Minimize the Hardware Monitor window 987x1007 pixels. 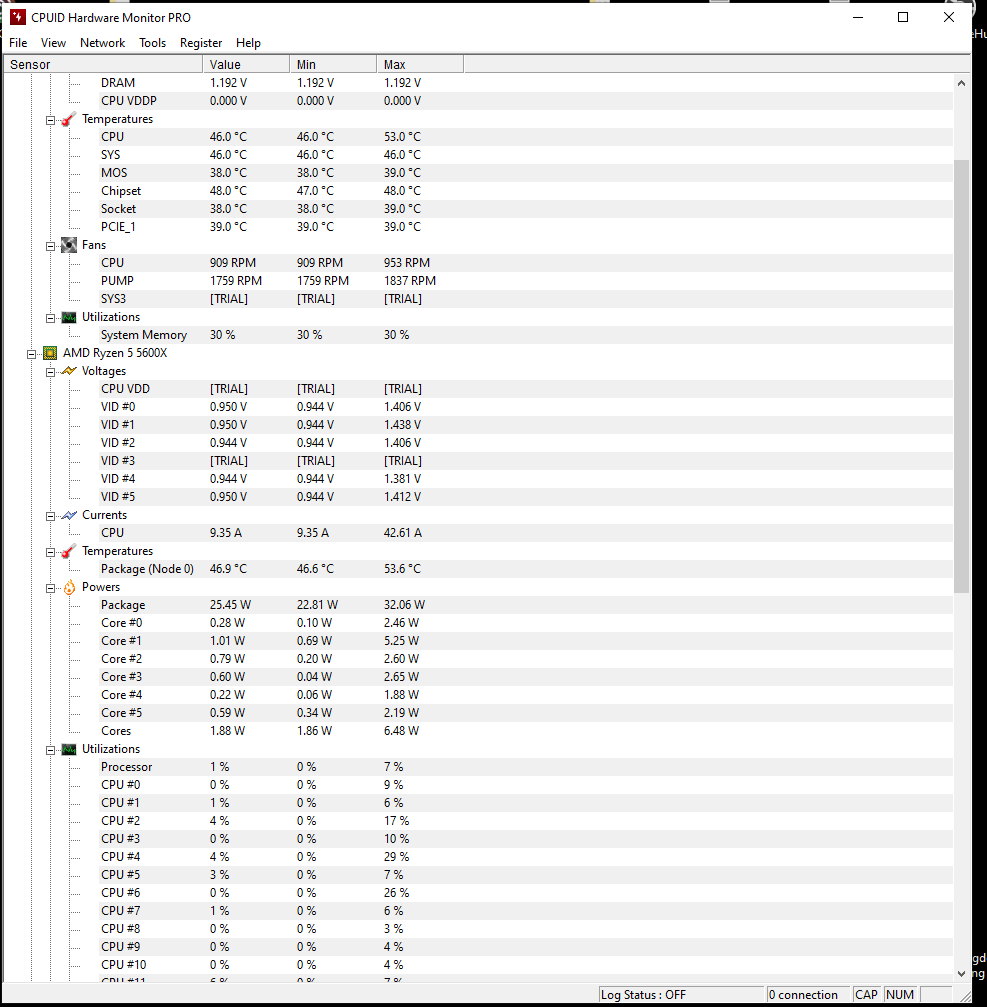(x=858, y=17)
